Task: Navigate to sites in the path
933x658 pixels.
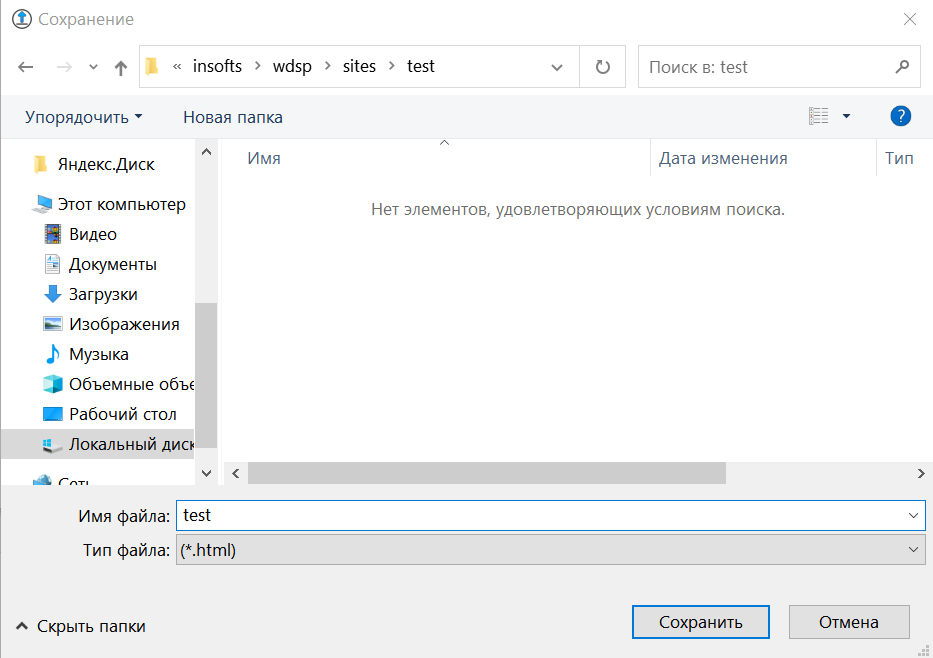Action: (x=359, y=66)
